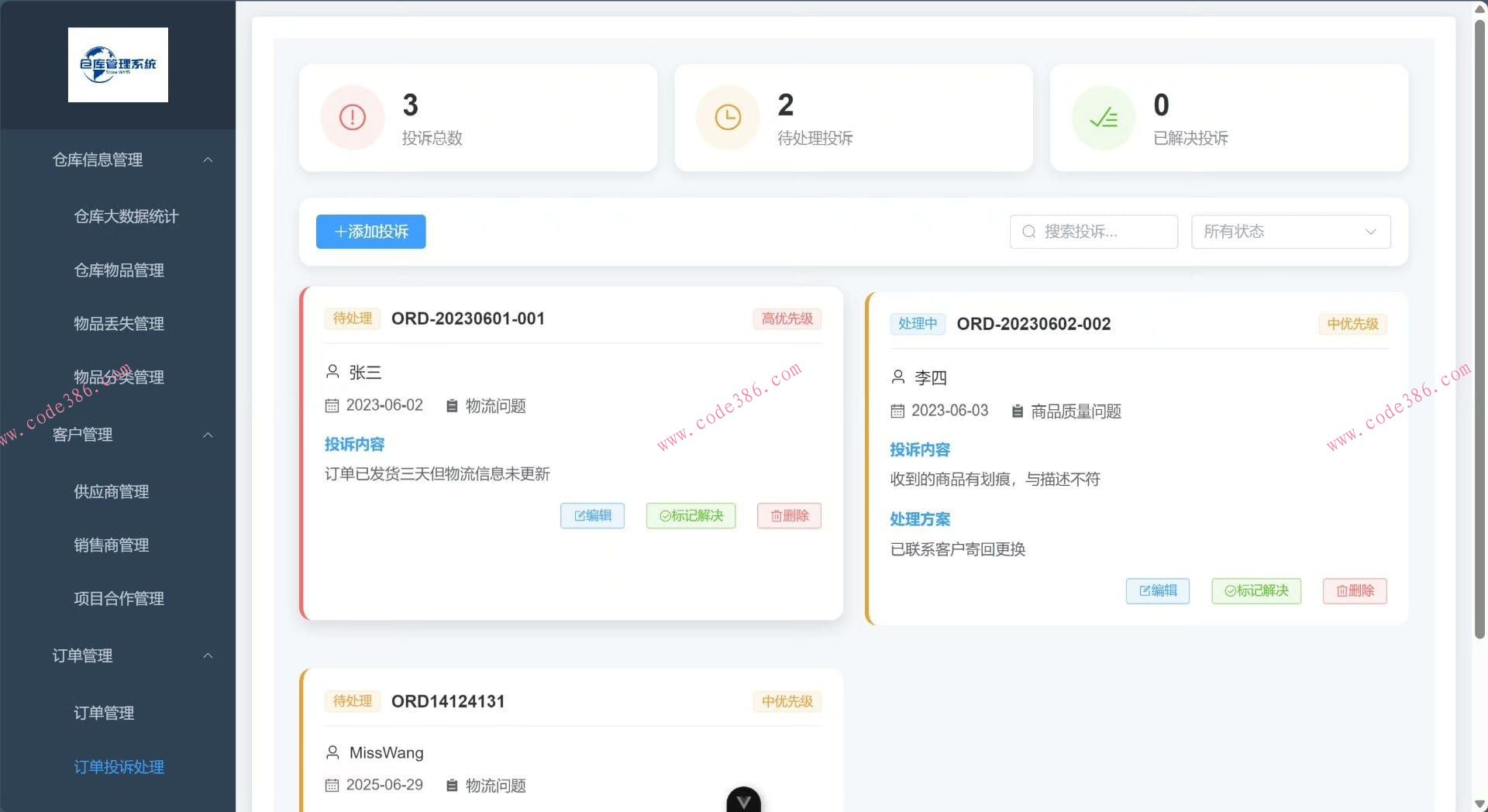Image resolution: width=1488 pixels, height=812 pixels.
Task: Click the person icon next to MissWang
Action: click(333, 752)
